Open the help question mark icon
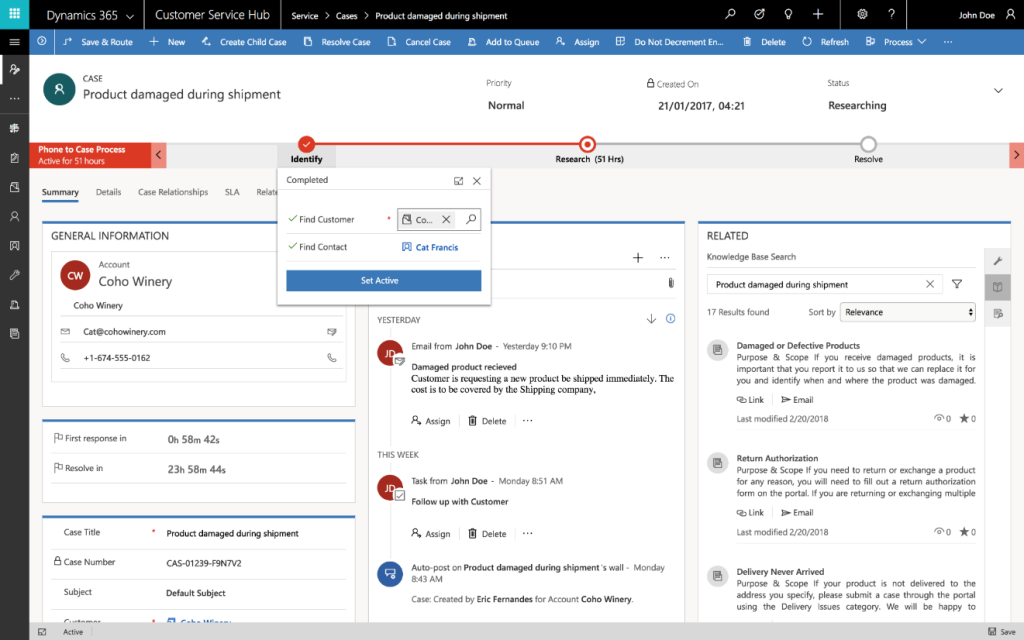The image size is (1024, 640). click(x=891, y=14)
